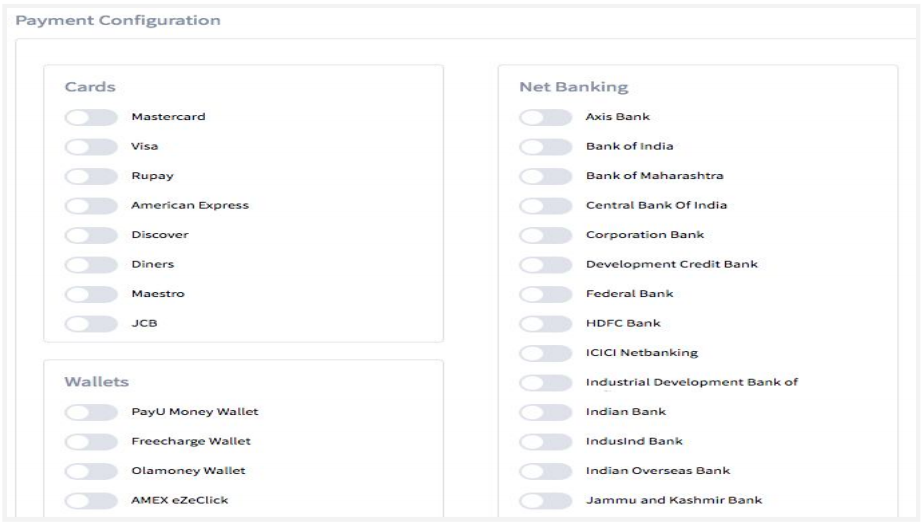Turn on ICICI Netbanking toggle
This screenshot has height=523, width=921.
point(545,353)
